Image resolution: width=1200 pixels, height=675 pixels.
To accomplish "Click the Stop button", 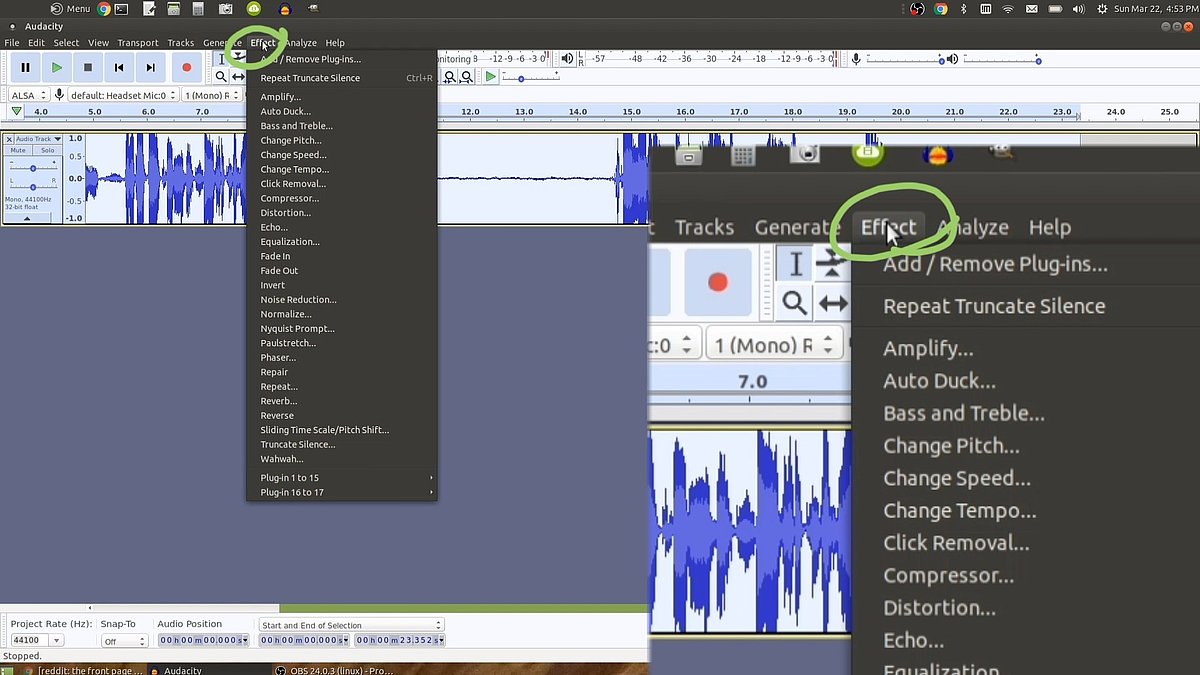I will point(88,67).
